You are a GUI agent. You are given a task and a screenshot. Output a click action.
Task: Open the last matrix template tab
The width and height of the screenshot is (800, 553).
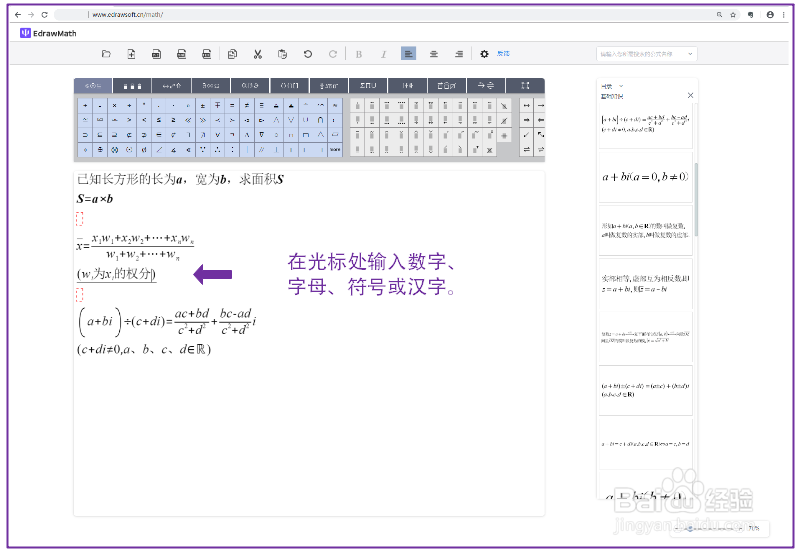[x=525, y=85]
